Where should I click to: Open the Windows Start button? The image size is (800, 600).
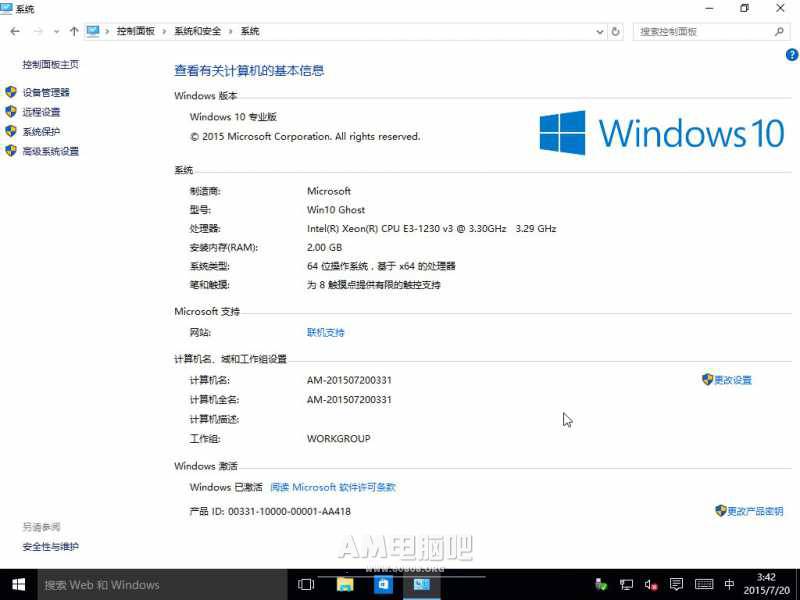[x=18, y=585]
